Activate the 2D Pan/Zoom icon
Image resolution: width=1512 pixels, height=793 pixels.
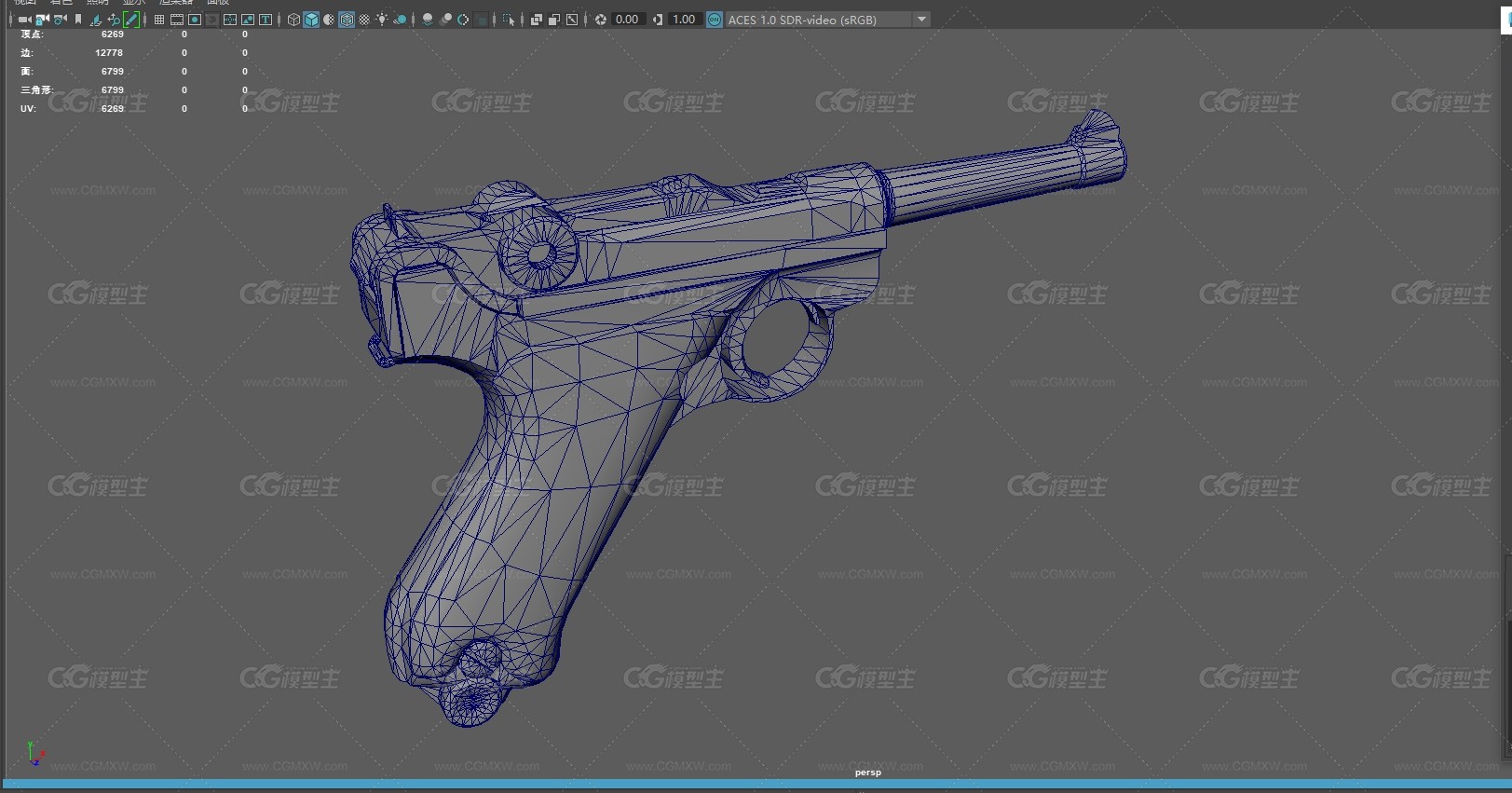114,20
